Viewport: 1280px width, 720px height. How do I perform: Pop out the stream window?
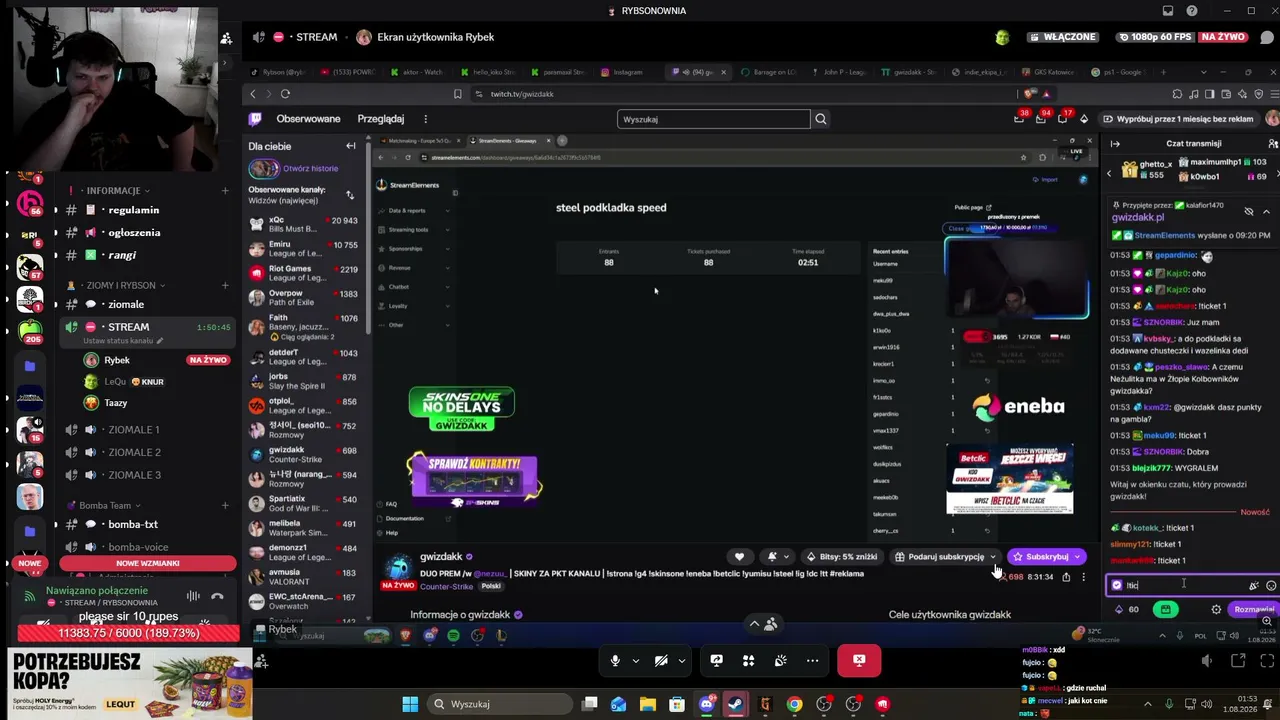pos(1238,660)
